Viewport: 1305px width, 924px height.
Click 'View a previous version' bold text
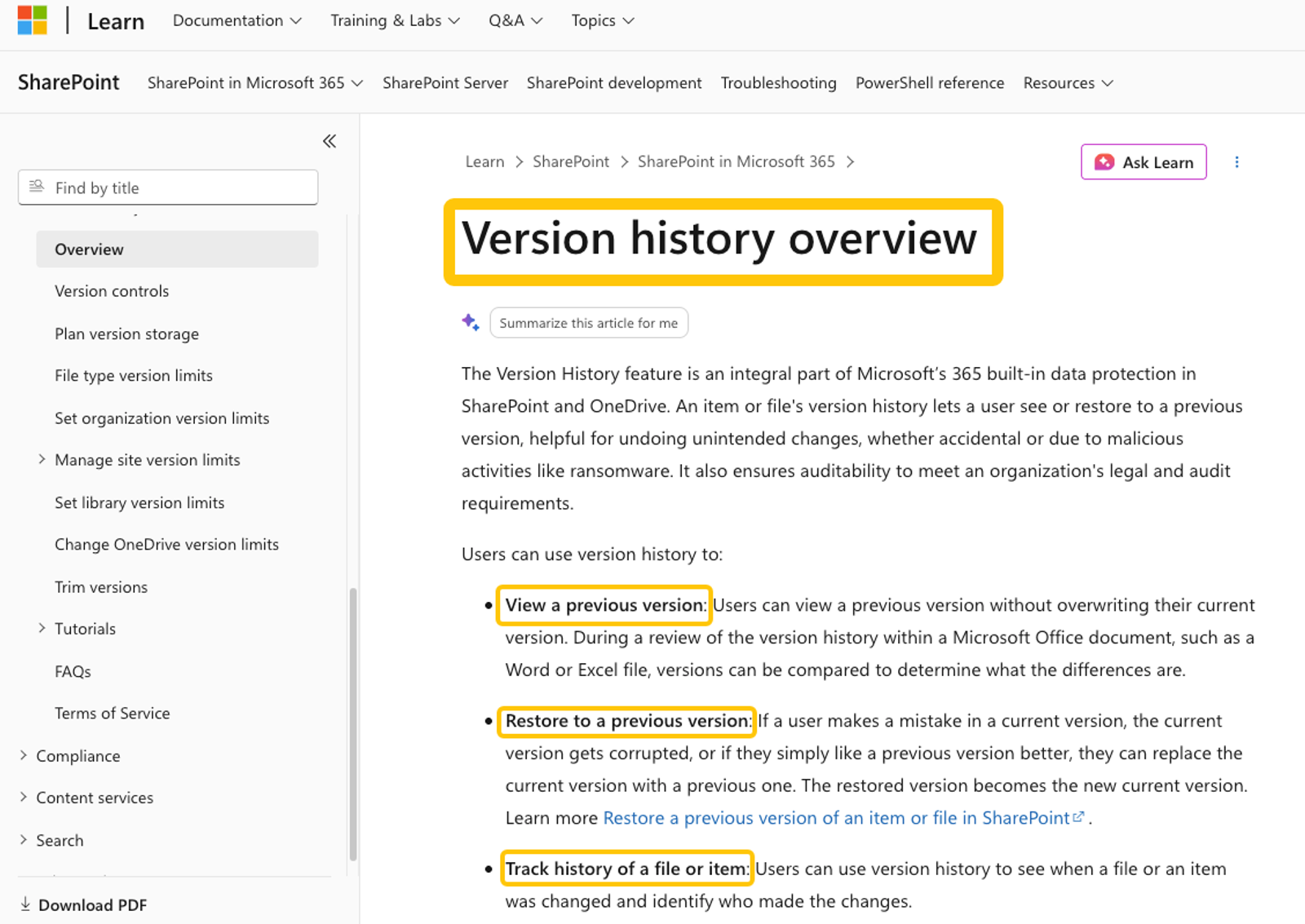(604, 605)
